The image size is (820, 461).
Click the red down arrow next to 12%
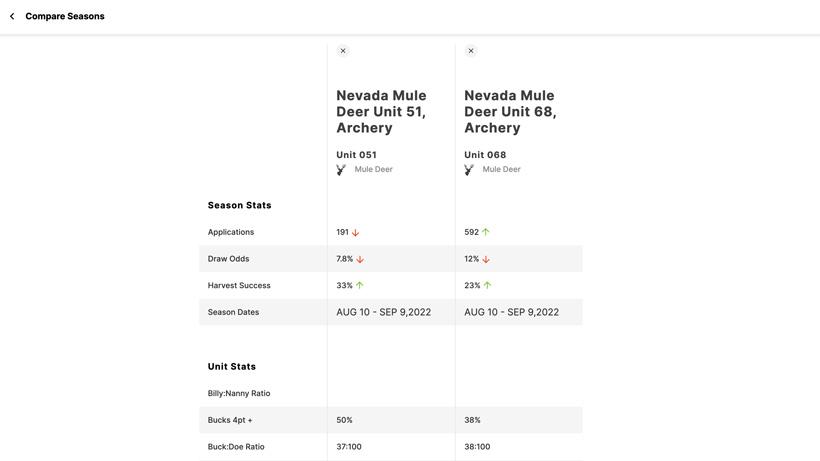[486, 260]
